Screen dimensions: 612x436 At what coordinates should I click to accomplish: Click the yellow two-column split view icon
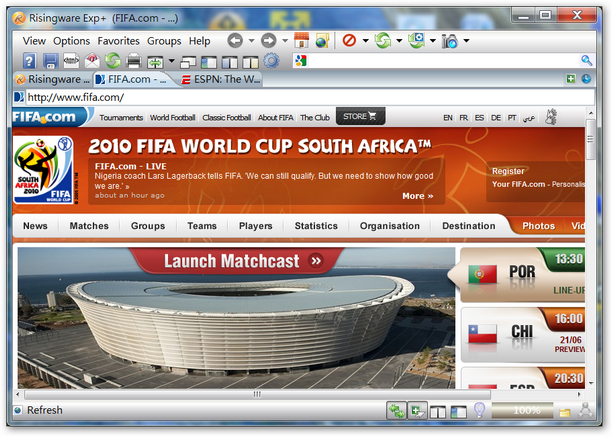tap(250, 62)
